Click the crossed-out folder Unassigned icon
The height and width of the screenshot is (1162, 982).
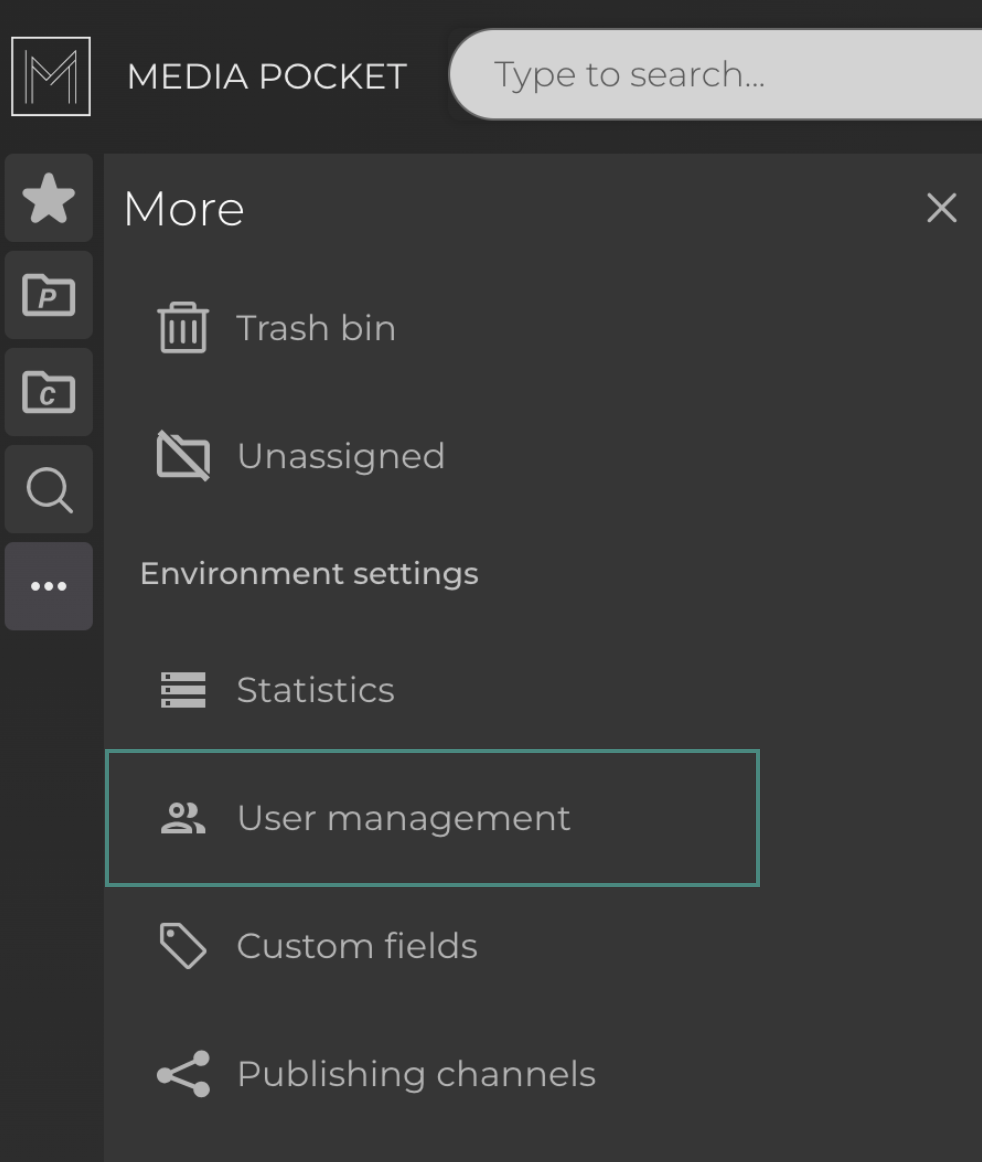pyautogui.click(x=183, y=456)
